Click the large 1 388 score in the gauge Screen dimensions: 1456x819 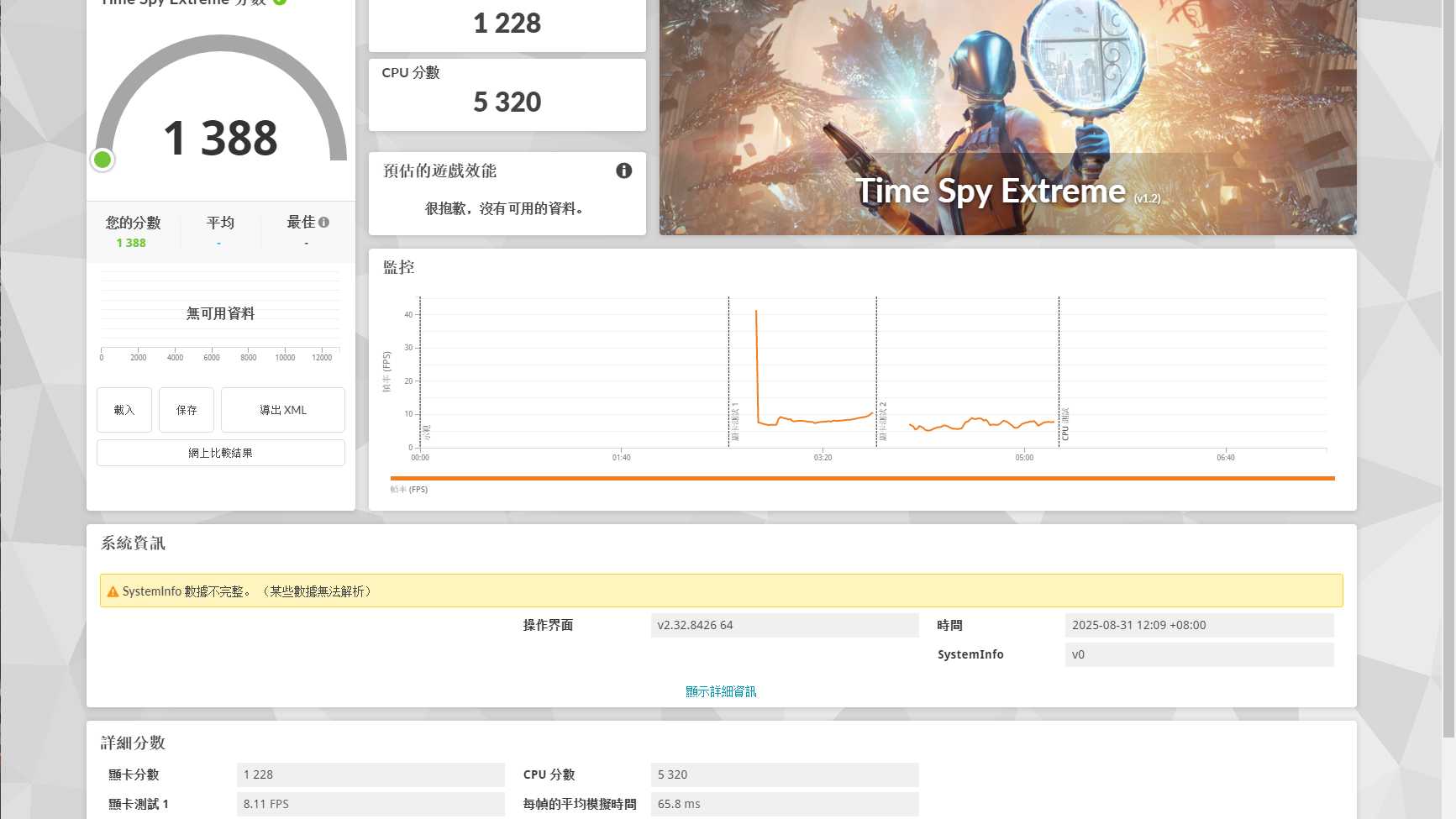[x=220, y=138]
